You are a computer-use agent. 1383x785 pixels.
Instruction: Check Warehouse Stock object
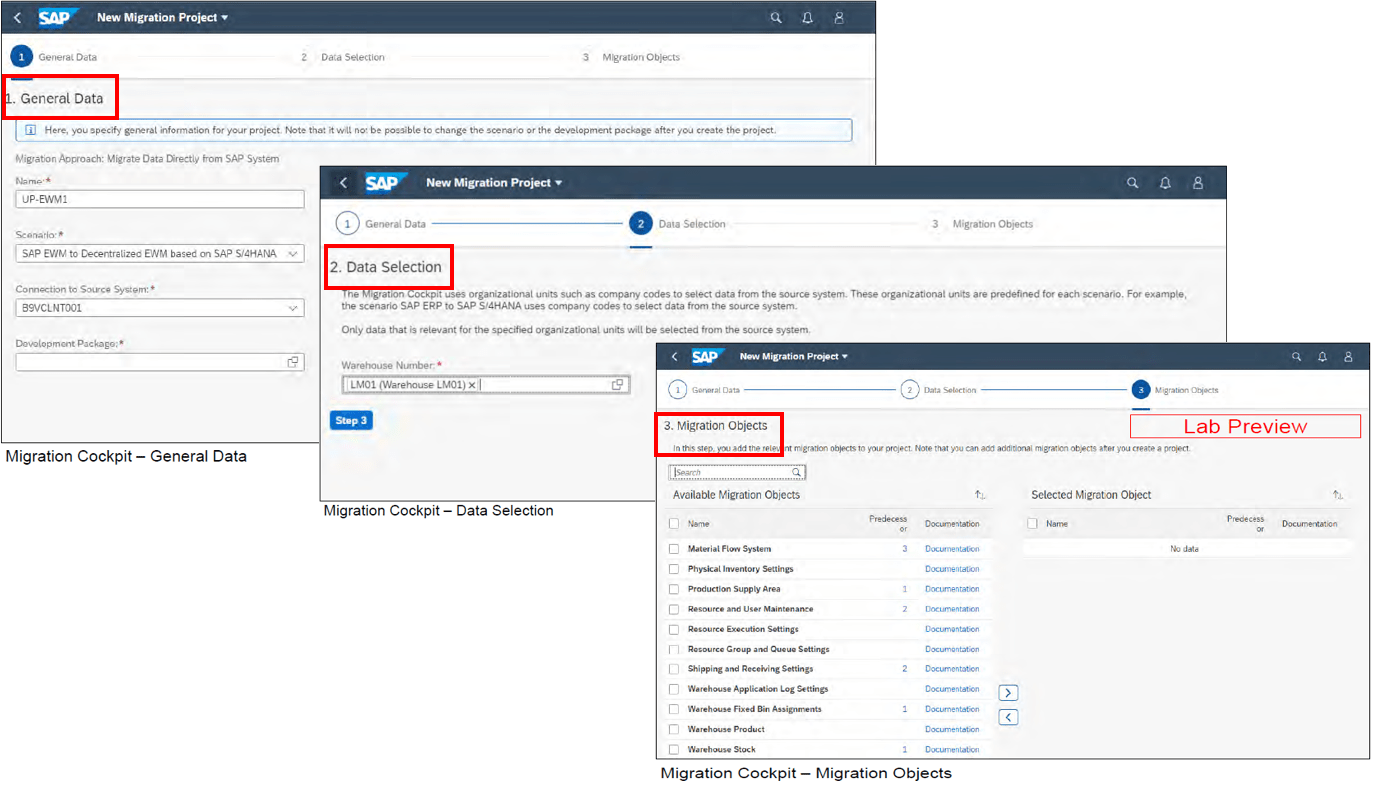[674, 749]
